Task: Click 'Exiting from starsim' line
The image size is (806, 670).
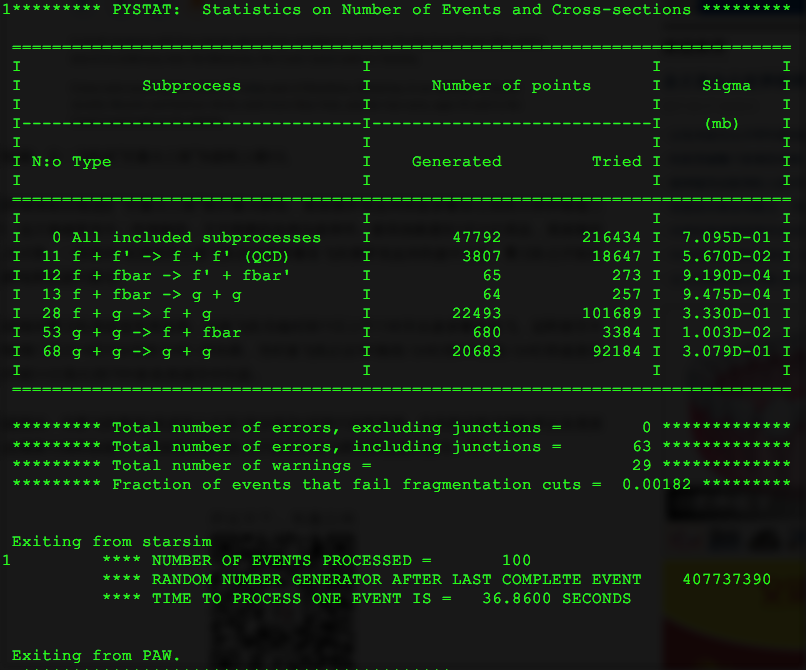Action: (112, 541)
